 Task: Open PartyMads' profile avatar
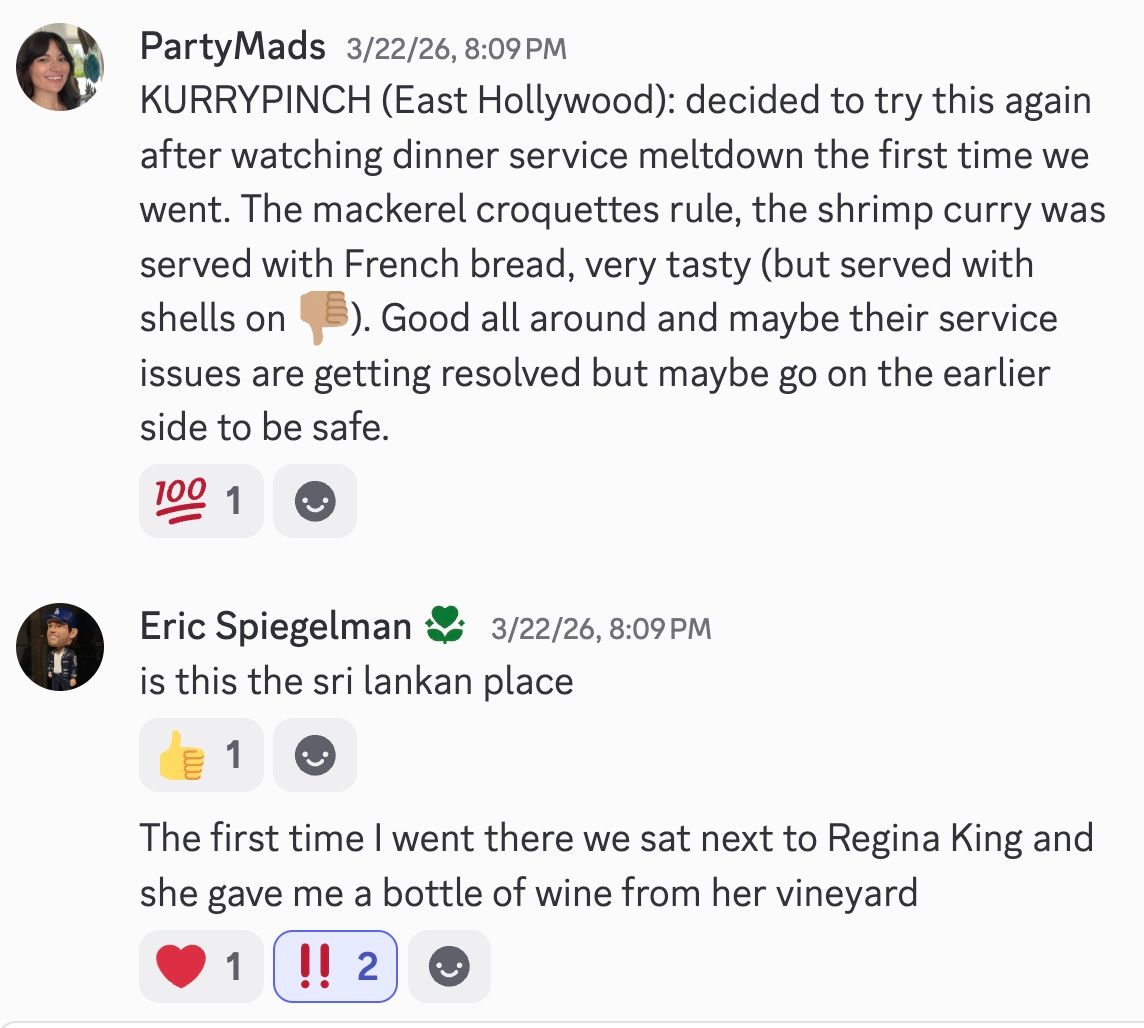pos(60,67)
